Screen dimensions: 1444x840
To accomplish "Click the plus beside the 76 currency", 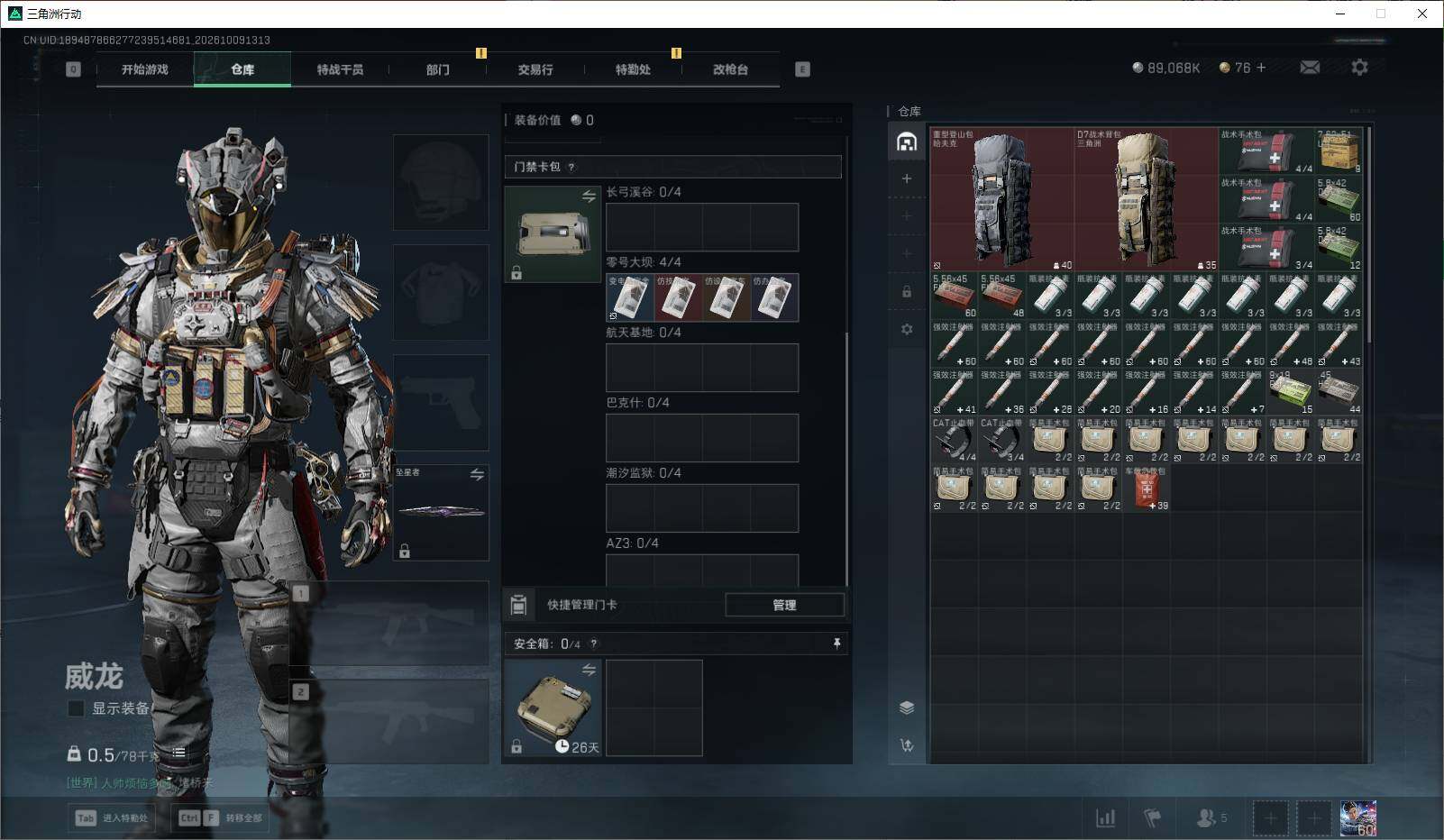I will (x=1260, y=68).
